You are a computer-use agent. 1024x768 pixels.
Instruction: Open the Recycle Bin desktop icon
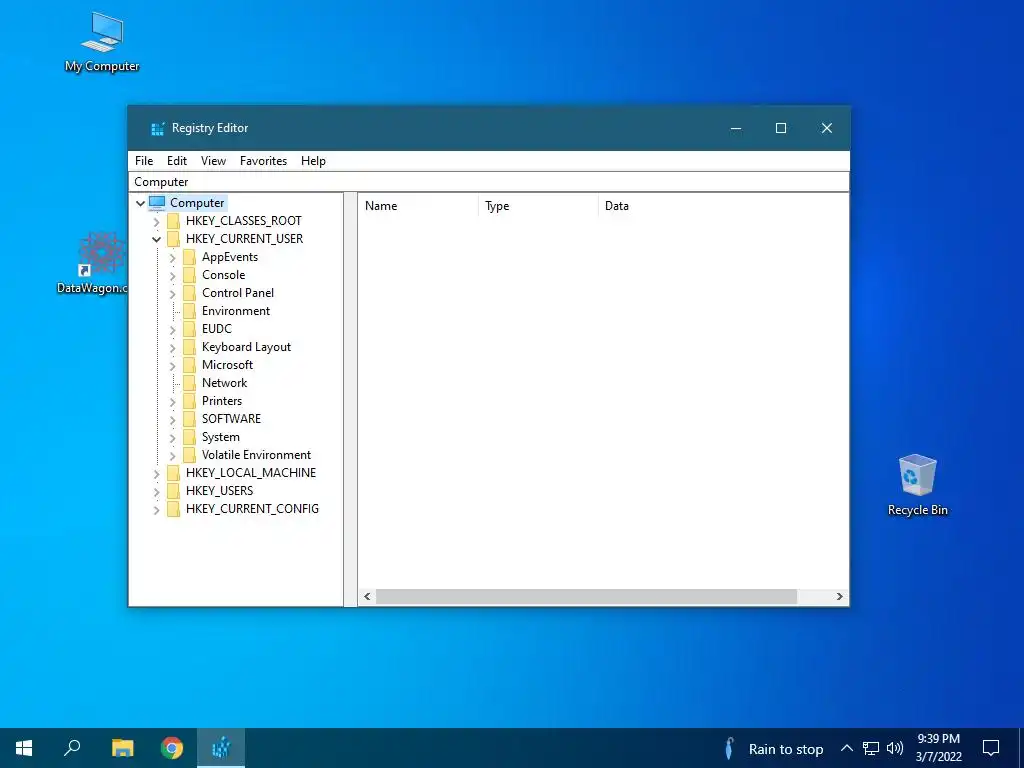(918, 485)
